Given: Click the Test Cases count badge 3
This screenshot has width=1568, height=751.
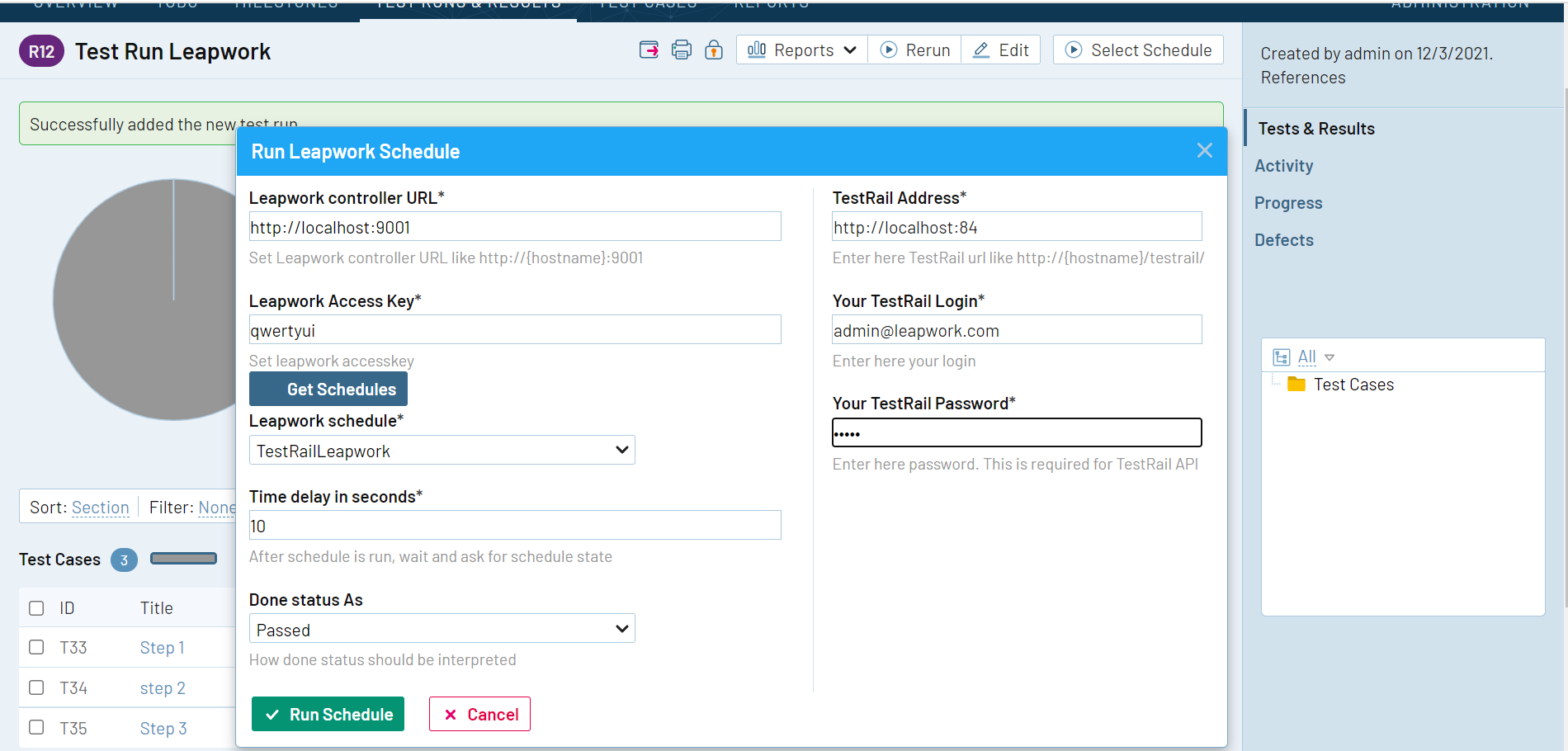Looking at the screenshot, I should point(124,560).
